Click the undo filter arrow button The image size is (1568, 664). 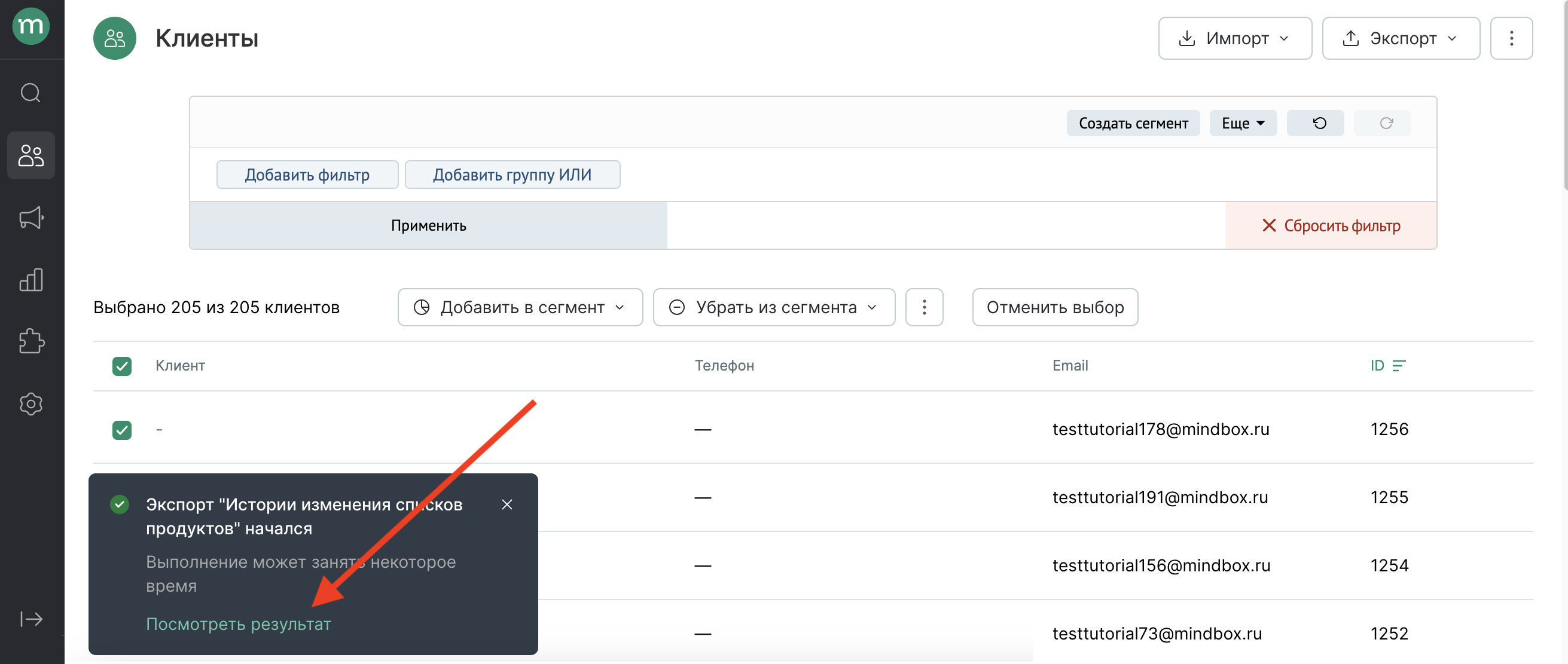click(1315, 124)
